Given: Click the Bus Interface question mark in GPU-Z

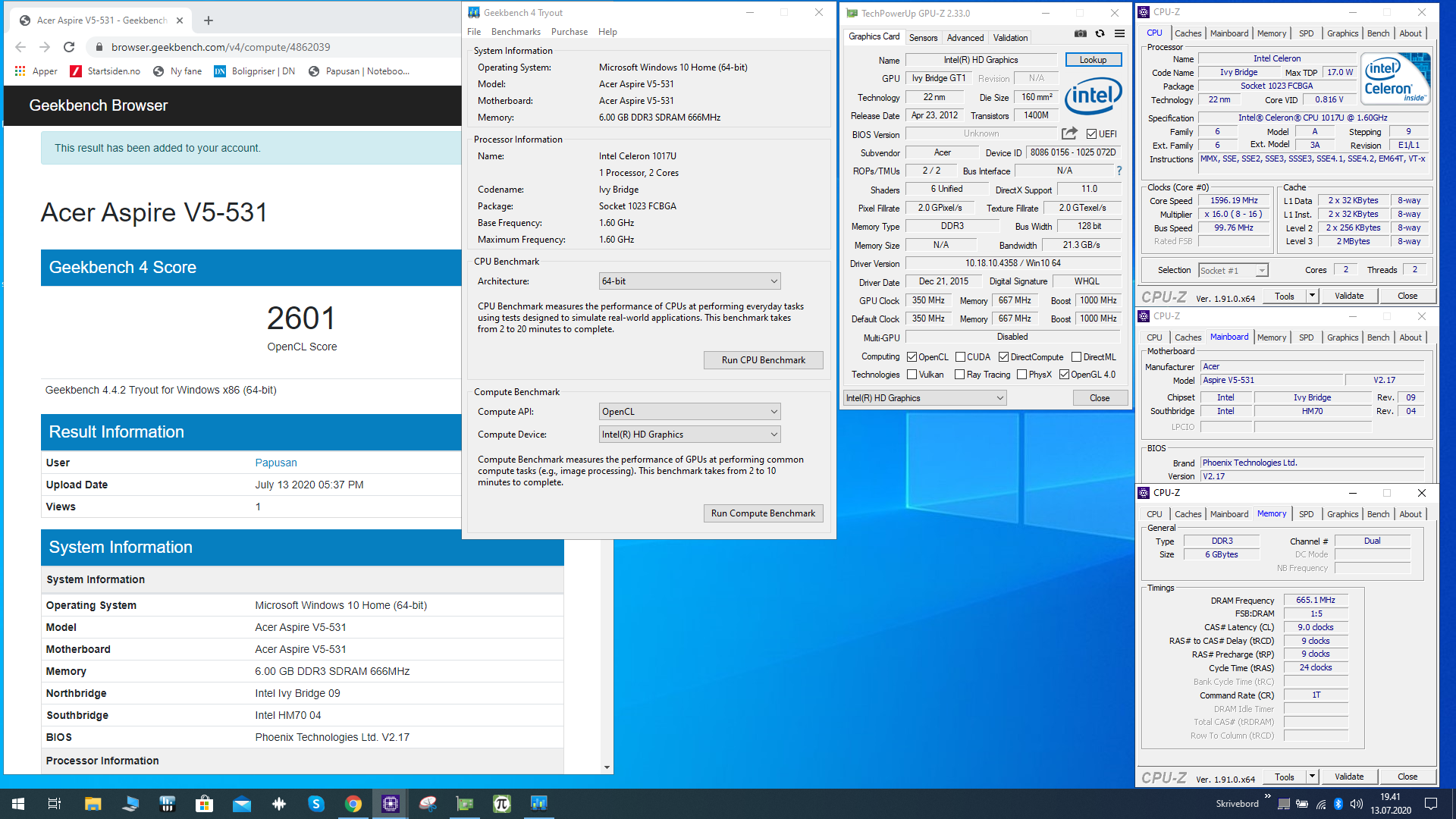Looking at the screenshot, I should pyautogui.click(x=1119, y=171).
